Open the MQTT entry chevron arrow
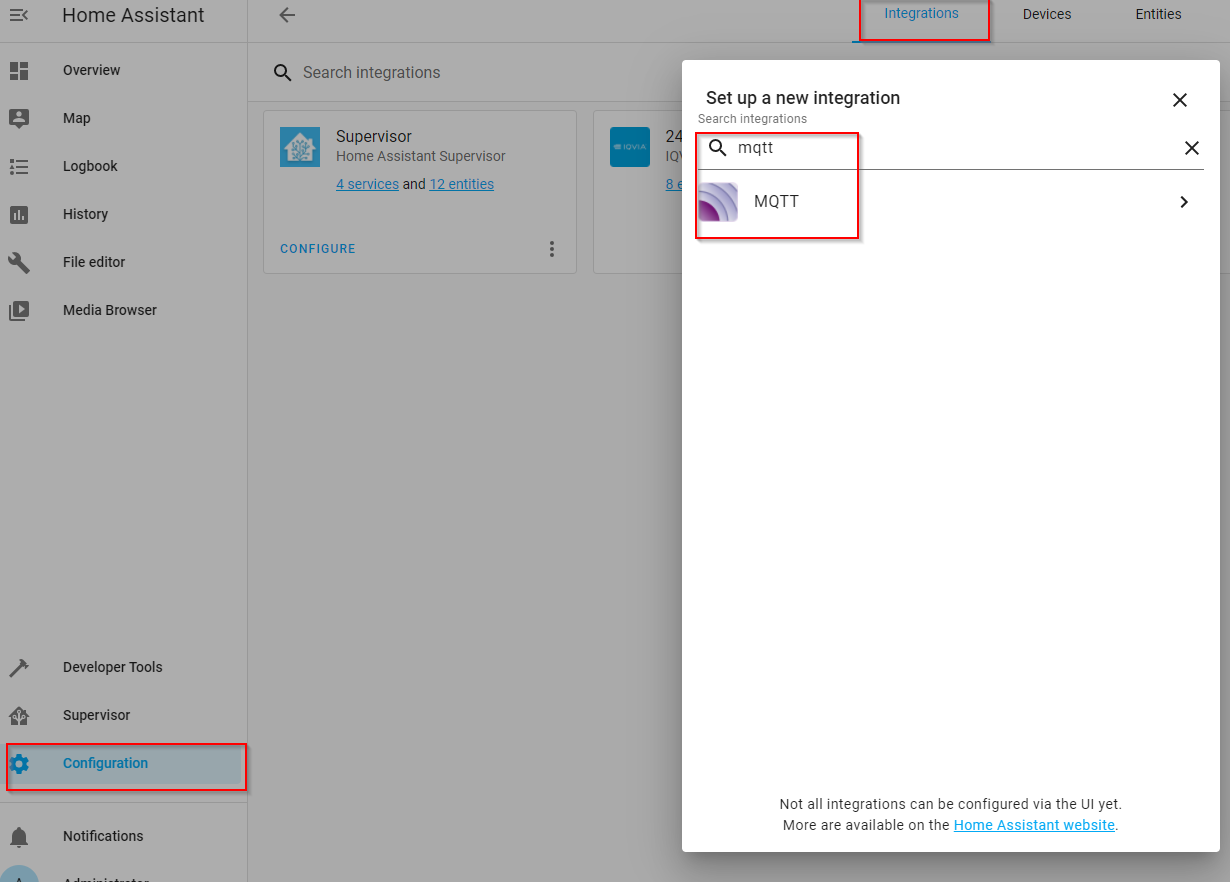The width and height of the screenshot is (1230, 882). tap(1184, 202)
